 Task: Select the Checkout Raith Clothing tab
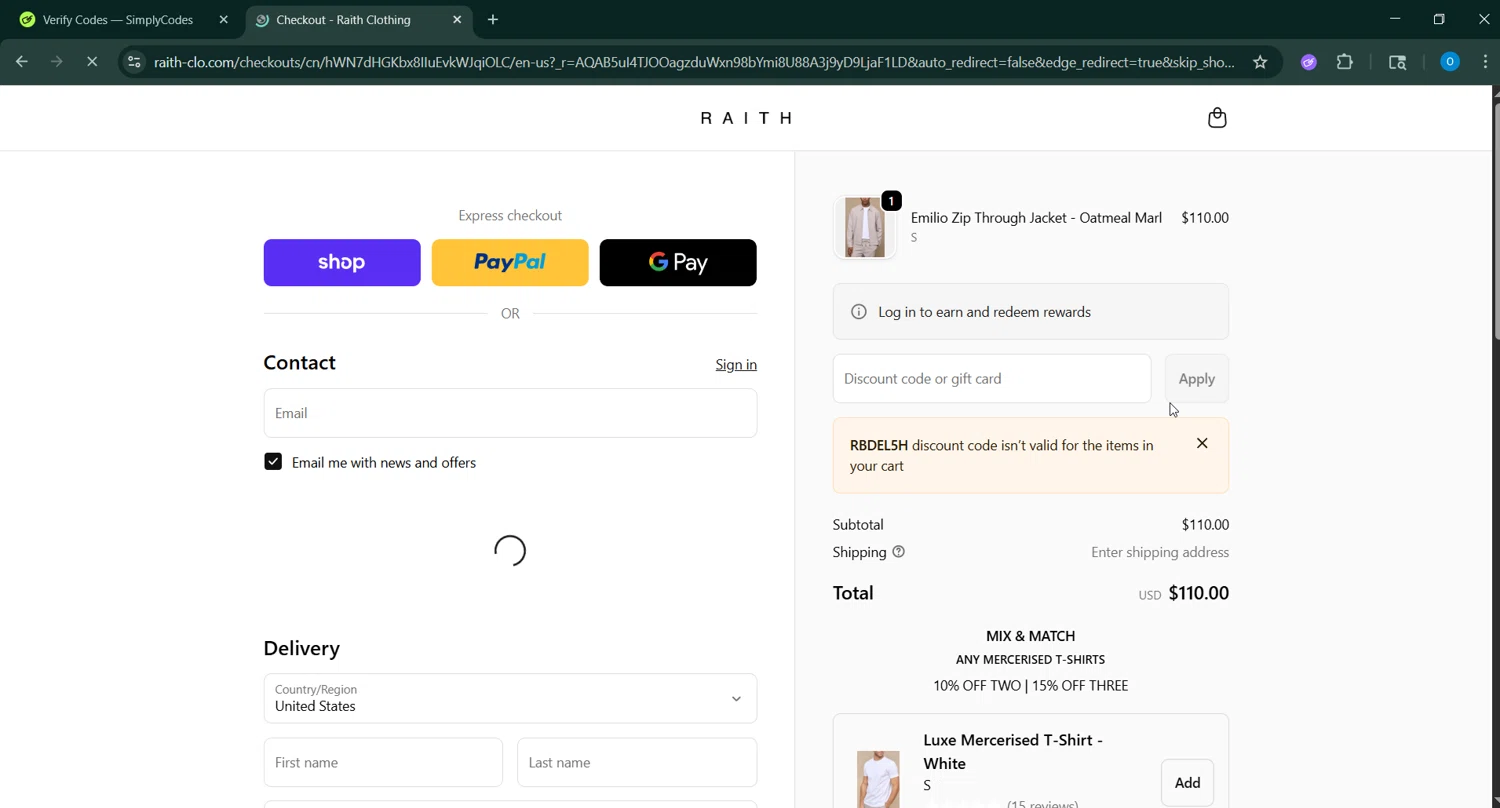(358, 20)
